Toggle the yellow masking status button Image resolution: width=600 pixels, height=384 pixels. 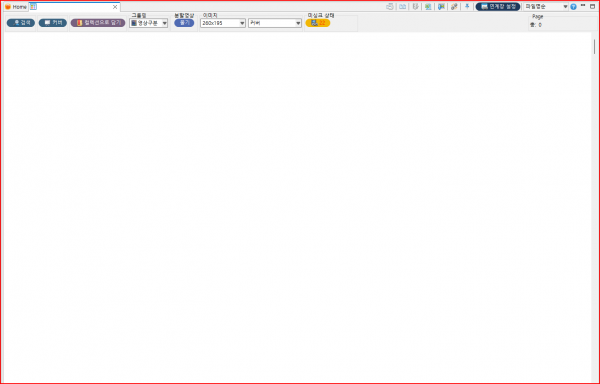click(x=318, y=23)
